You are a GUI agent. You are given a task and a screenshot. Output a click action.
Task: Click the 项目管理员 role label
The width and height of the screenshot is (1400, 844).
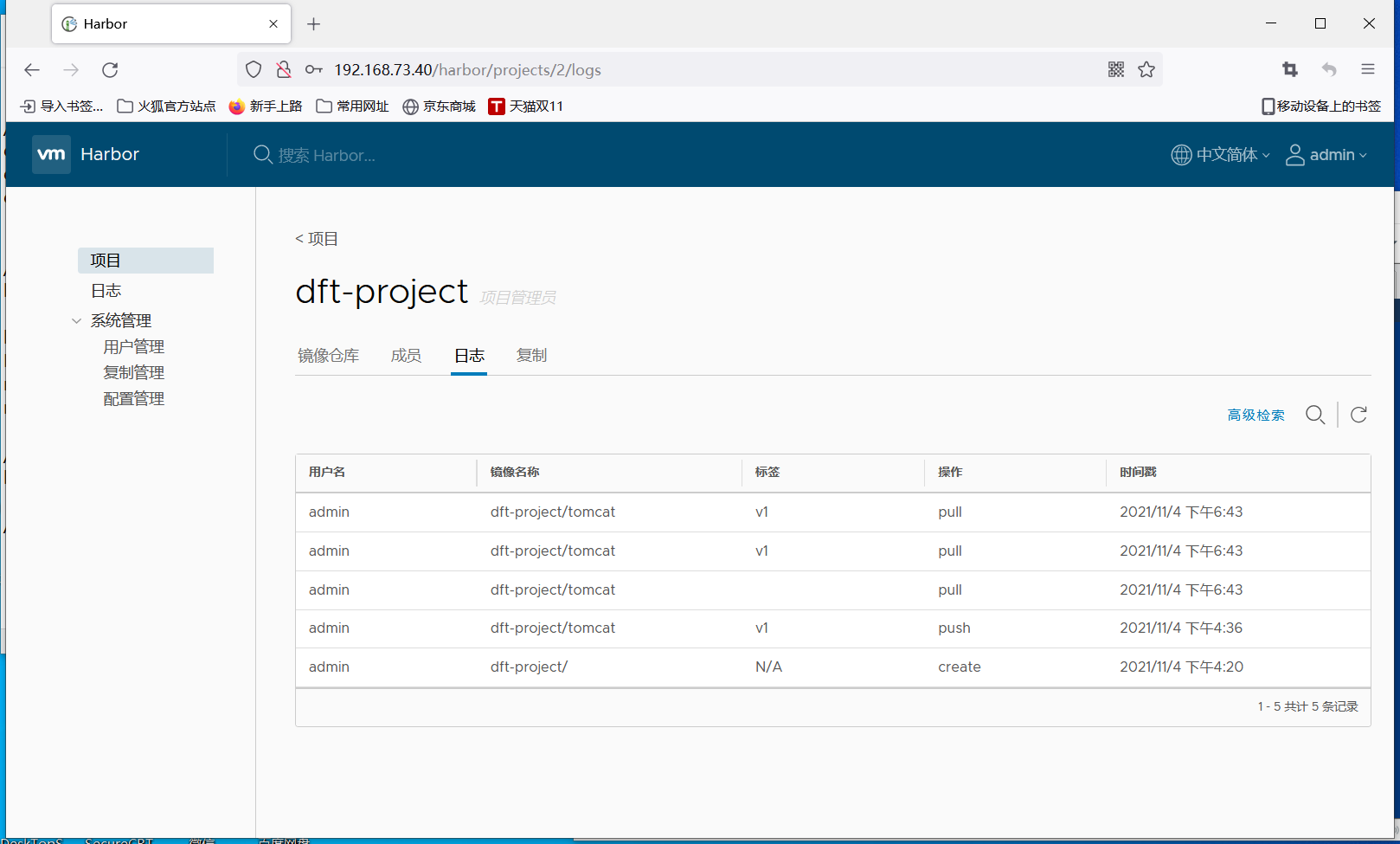(517, 298)
